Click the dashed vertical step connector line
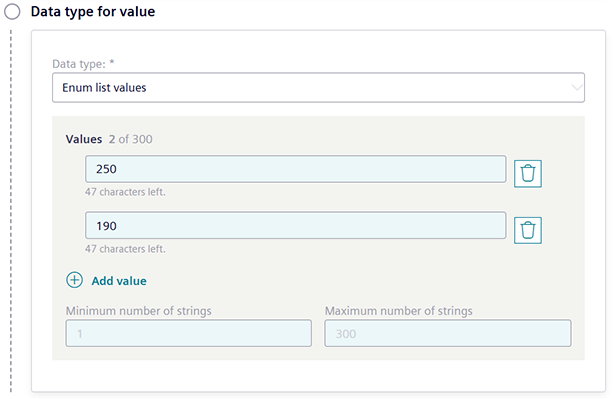 pos(11,211)
